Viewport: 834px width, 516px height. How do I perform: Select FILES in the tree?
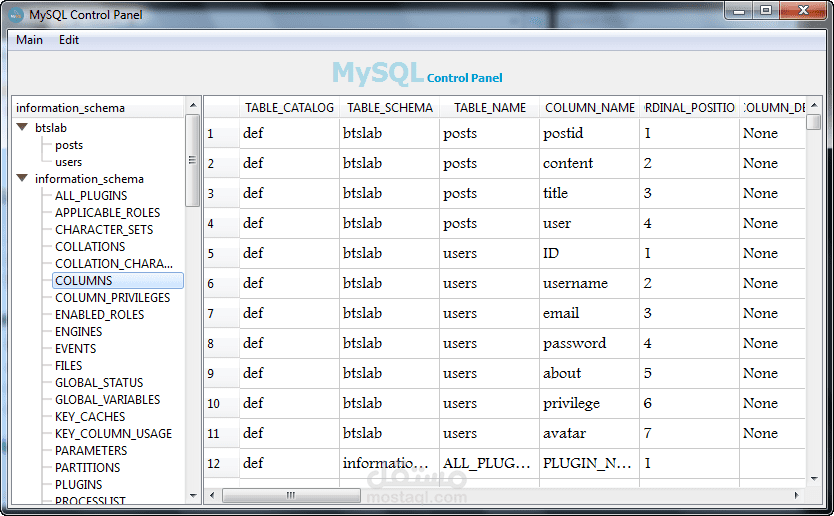(69, 366)
